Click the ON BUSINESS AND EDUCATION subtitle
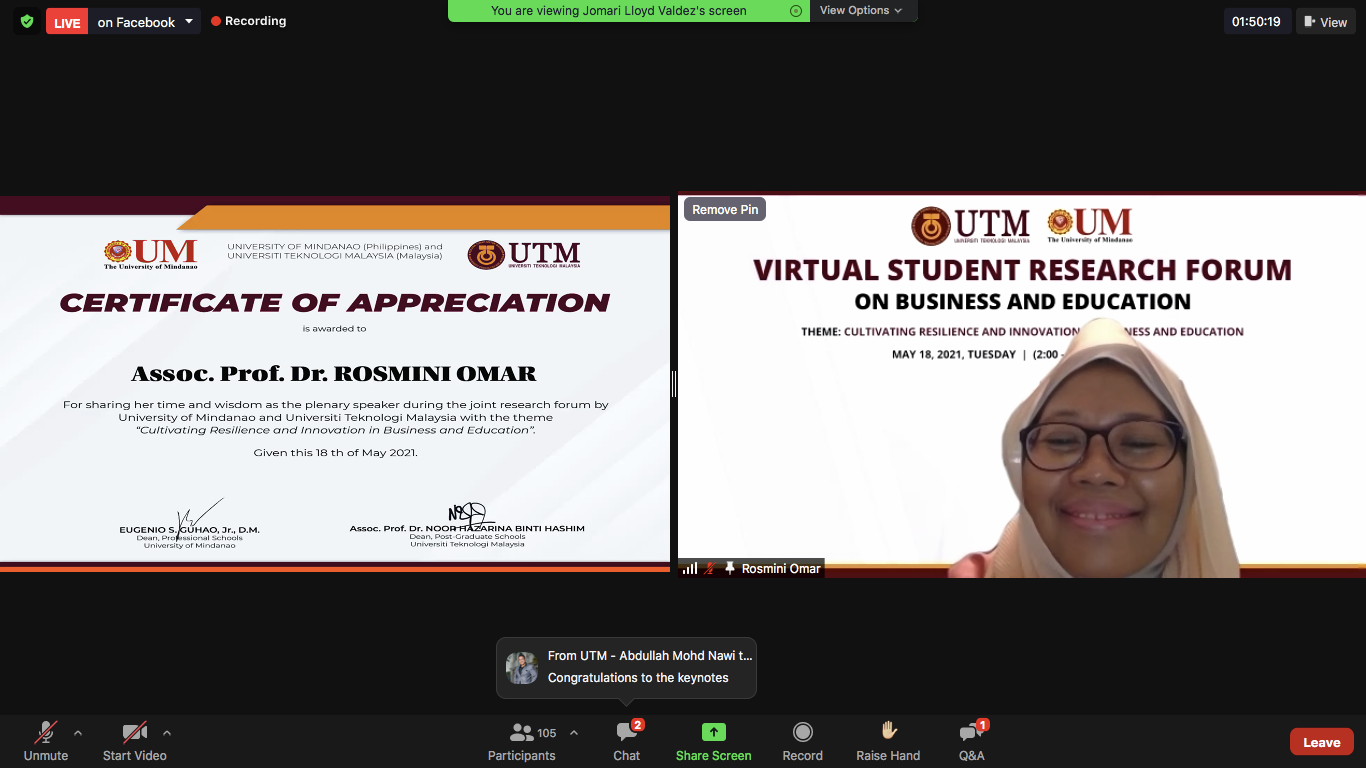 pos(1022,301)
